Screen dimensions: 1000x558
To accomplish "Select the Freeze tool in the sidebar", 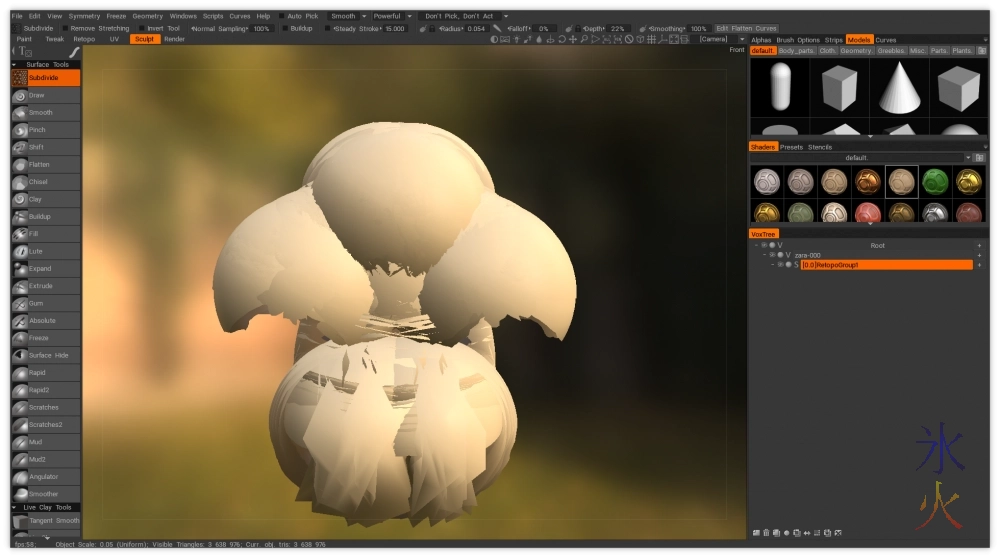I will tap(38, 338).
